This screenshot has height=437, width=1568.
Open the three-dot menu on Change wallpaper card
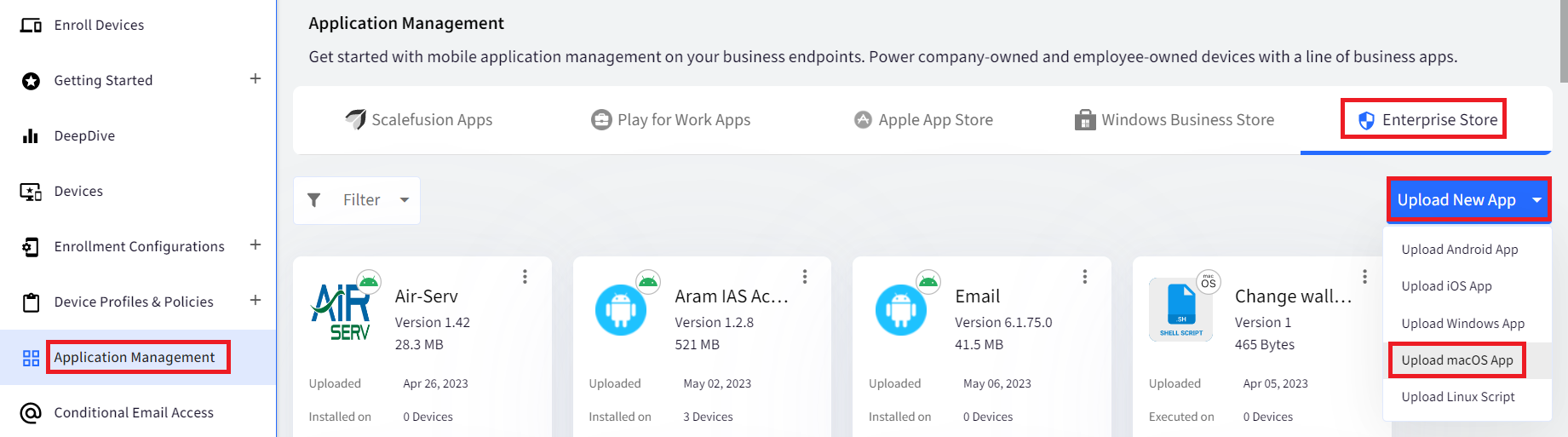tap(1364, 277)
